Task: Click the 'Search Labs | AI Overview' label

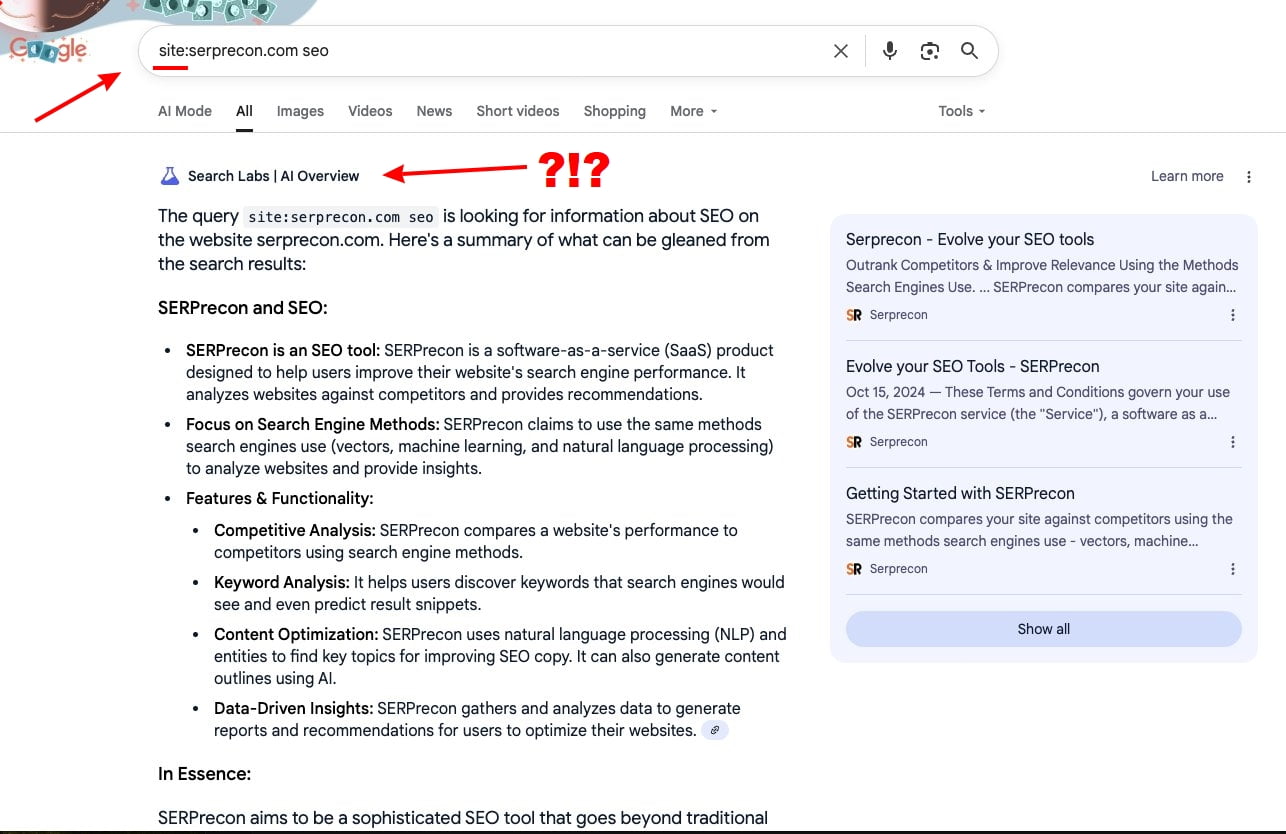Action: (273, 176)
